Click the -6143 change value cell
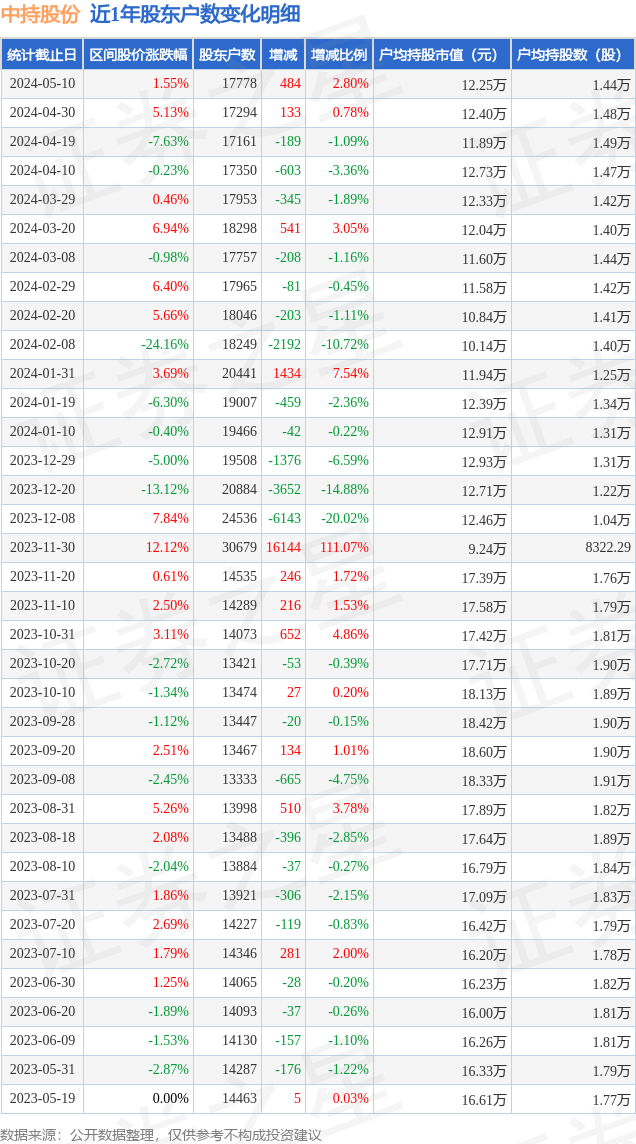 (284, 519)
